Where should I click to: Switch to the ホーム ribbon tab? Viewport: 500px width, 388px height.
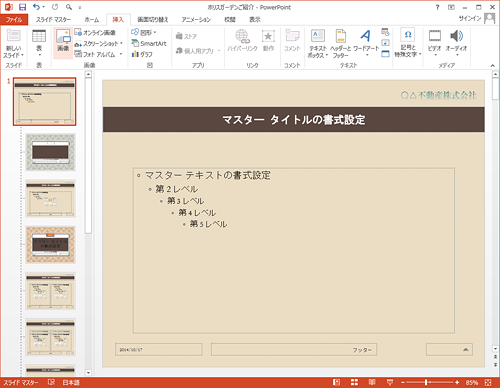pyautogui.click(x=92, y=20)
